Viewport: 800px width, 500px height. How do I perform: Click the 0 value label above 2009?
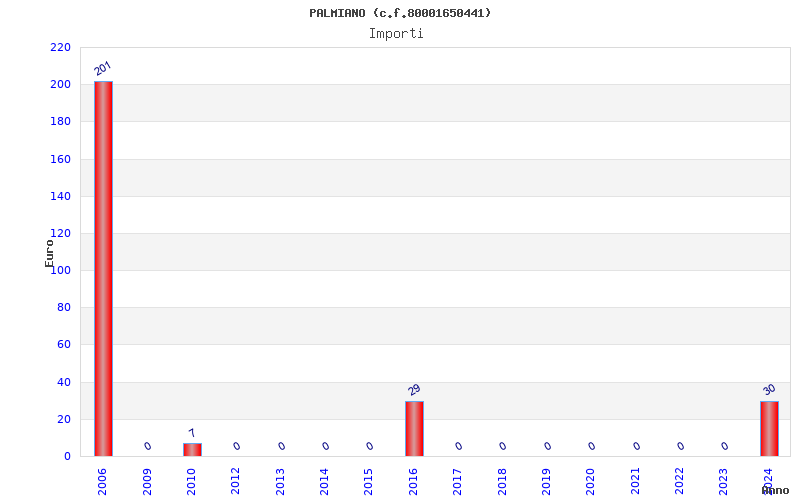tap(148, 446)
